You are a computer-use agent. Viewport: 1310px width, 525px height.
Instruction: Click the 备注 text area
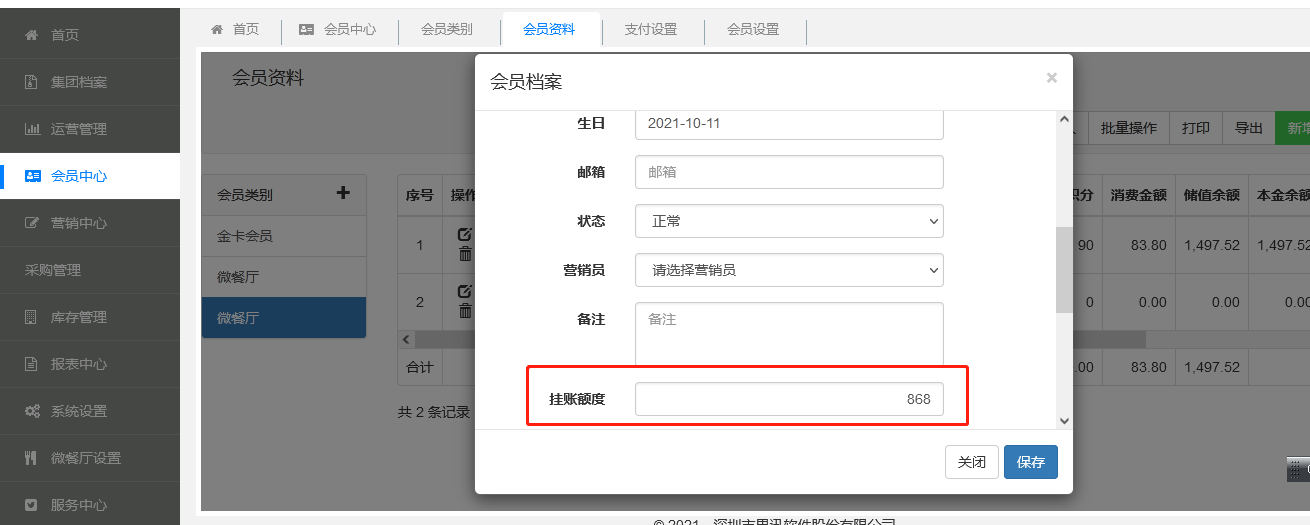789,334
